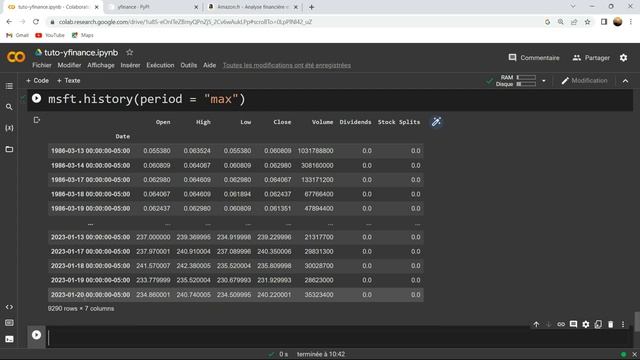
Task: Convert dataframe to interactive table
Action: tap(436, 122)
